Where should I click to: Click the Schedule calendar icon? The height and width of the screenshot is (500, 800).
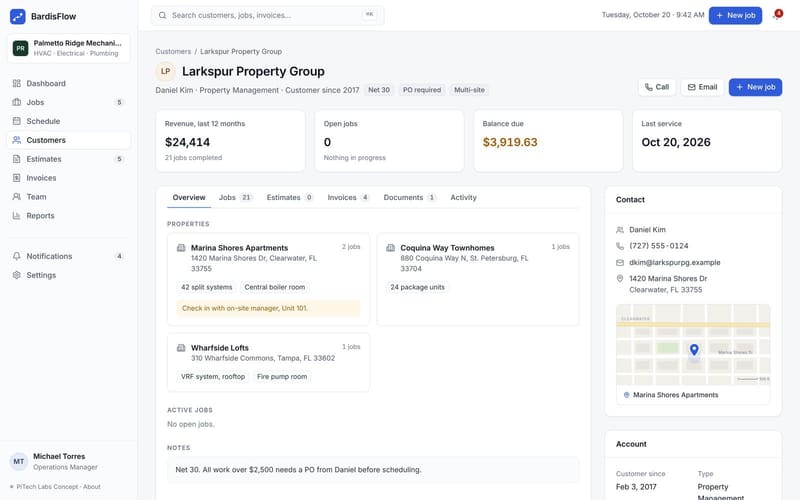pyautogui.click(x=17, y=121)
